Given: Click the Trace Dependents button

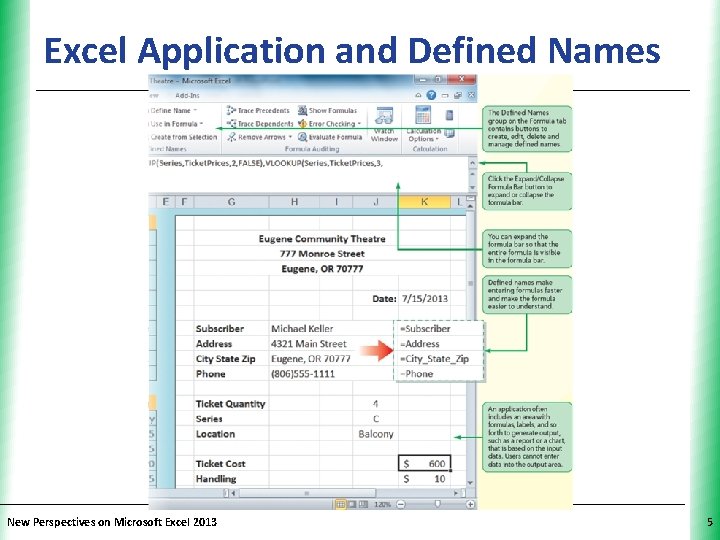Looking at the screenshot, I should click(260, 124).
